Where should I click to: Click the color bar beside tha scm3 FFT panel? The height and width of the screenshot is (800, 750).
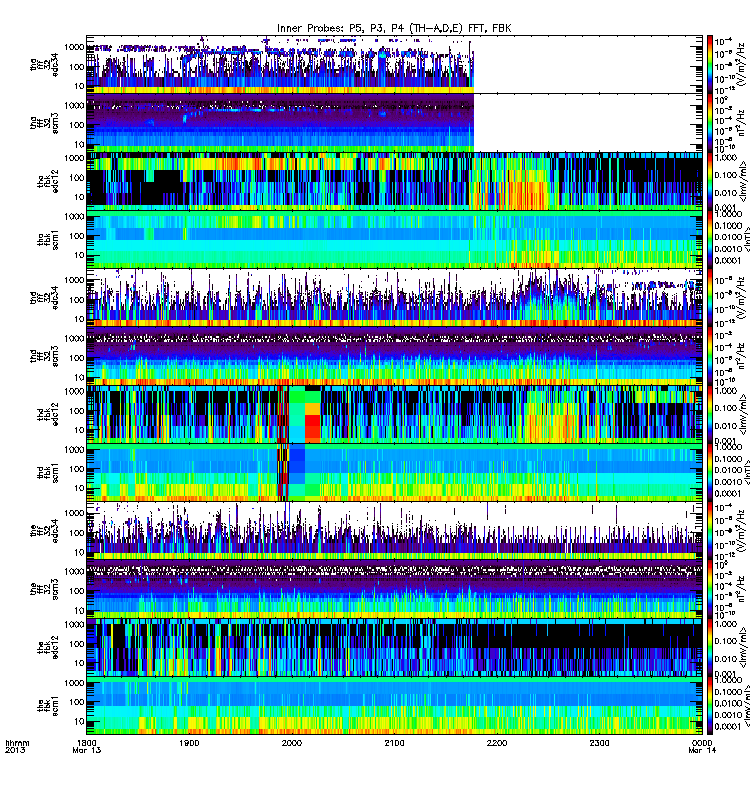click(x=710, y=122)
